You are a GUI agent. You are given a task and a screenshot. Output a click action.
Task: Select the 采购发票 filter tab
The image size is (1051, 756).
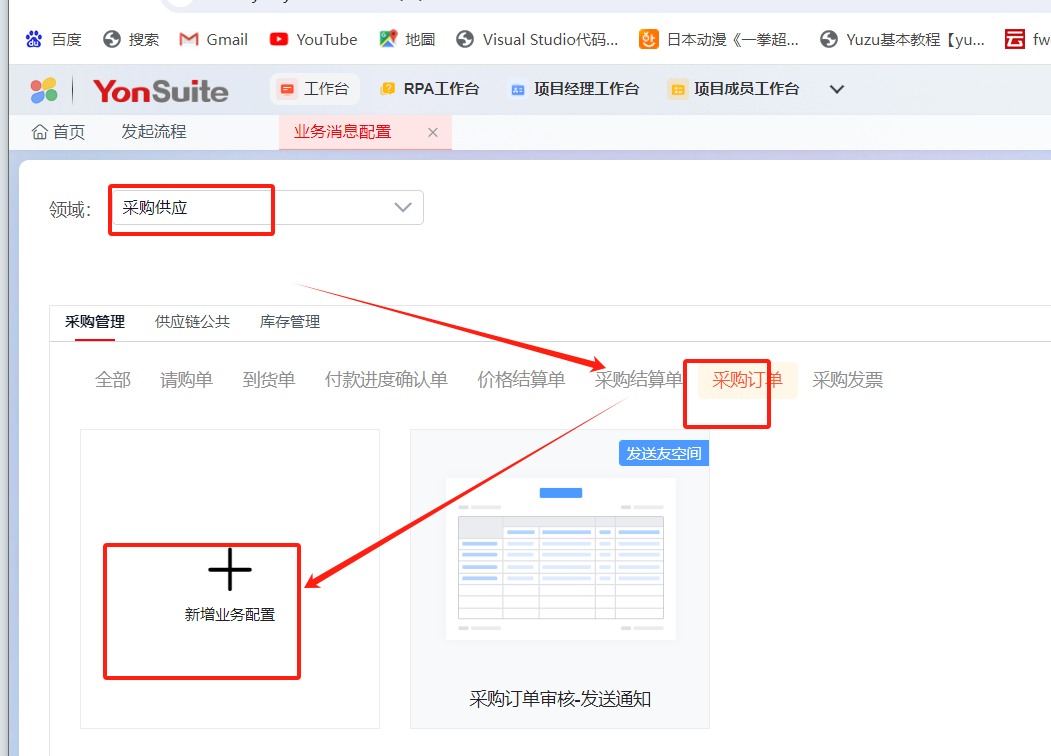tap(847, 379)
